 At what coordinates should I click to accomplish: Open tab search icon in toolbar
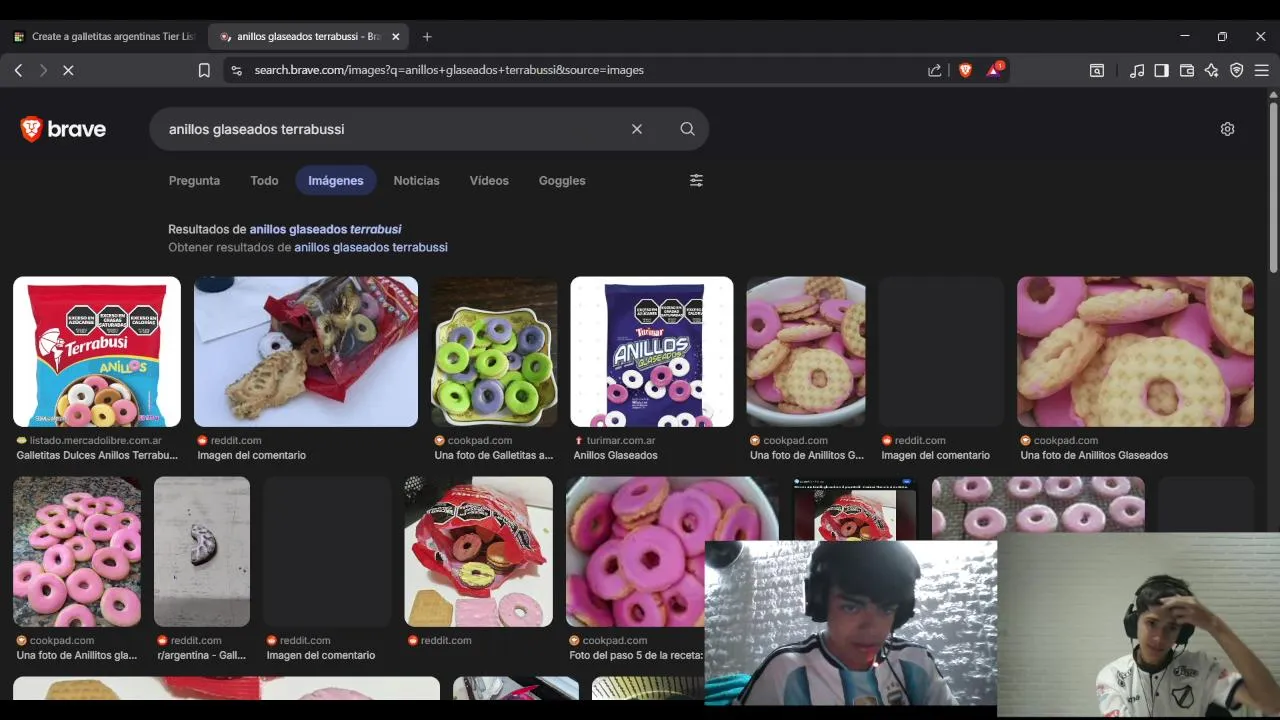(1097, 70)
